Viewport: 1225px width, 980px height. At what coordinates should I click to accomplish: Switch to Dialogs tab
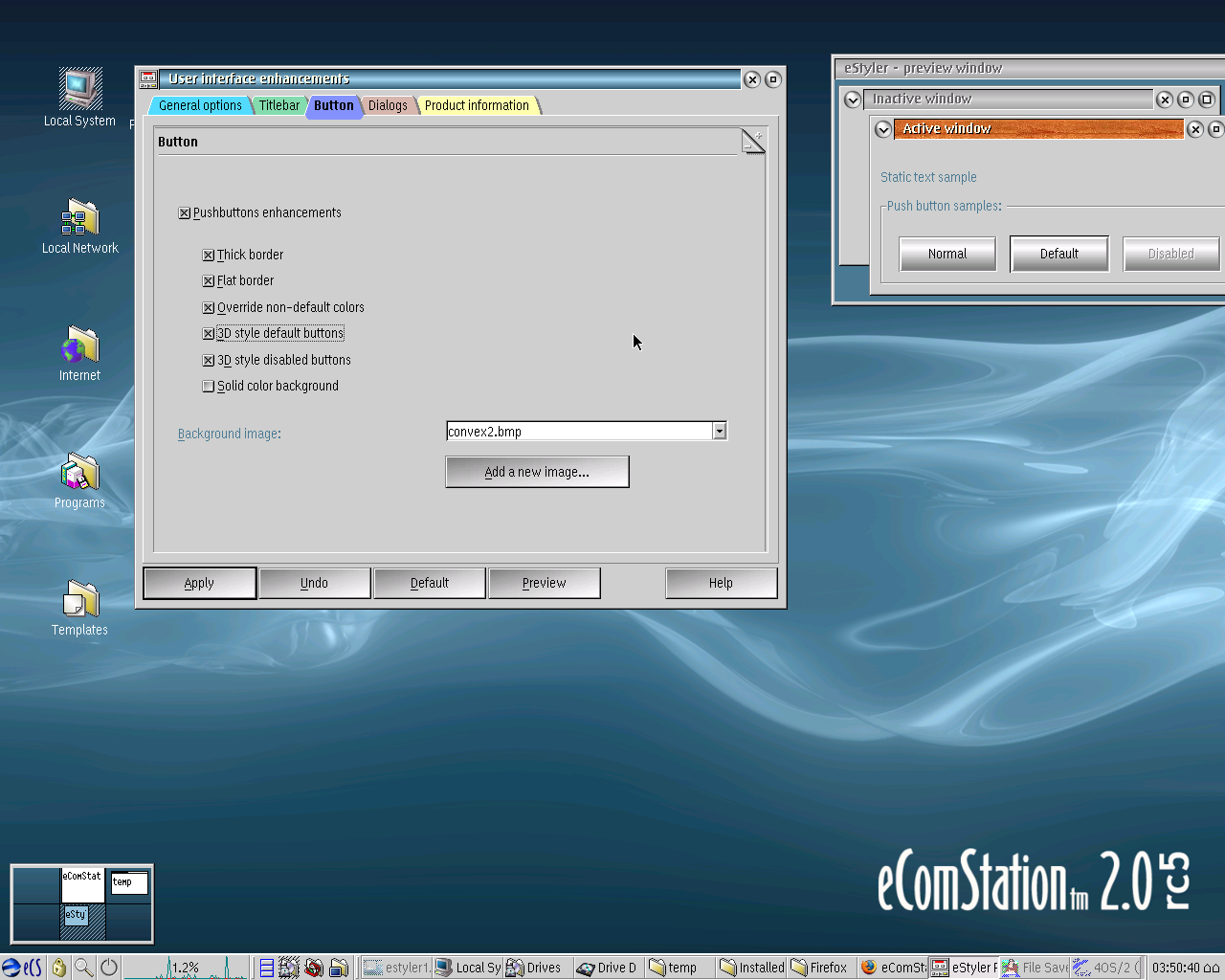pyautogui.click(x=388, y=105)
